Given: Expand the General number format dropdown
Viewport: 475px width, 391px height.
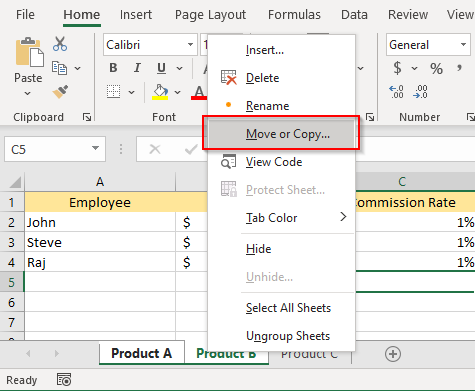Looking at the screenshot, I should [463, 44].
